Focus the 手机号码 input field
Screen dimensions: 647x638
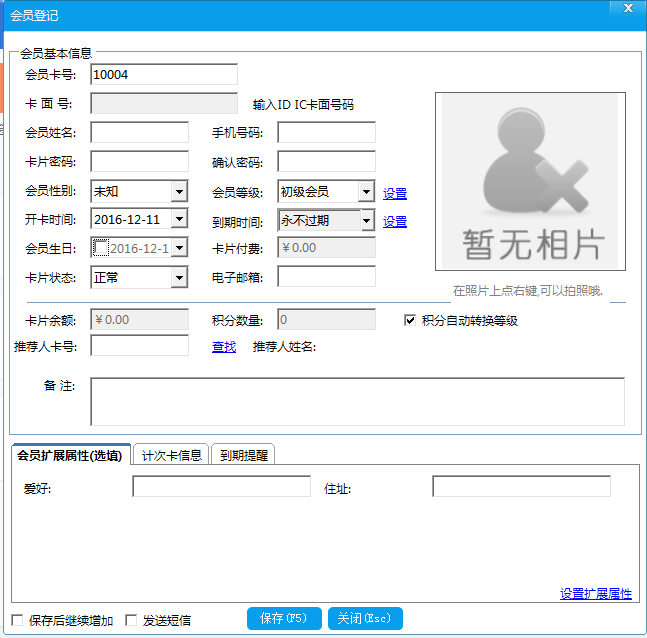coord(326,132)
